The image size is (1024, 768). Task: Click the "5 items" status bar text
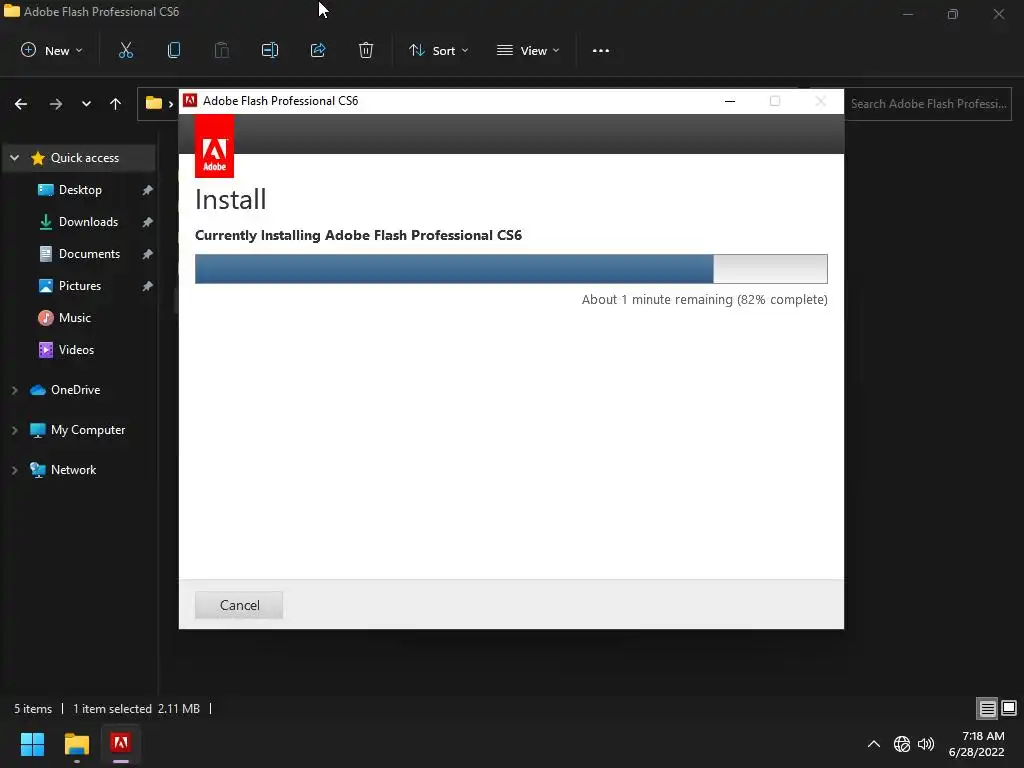[x=33, y=709]
